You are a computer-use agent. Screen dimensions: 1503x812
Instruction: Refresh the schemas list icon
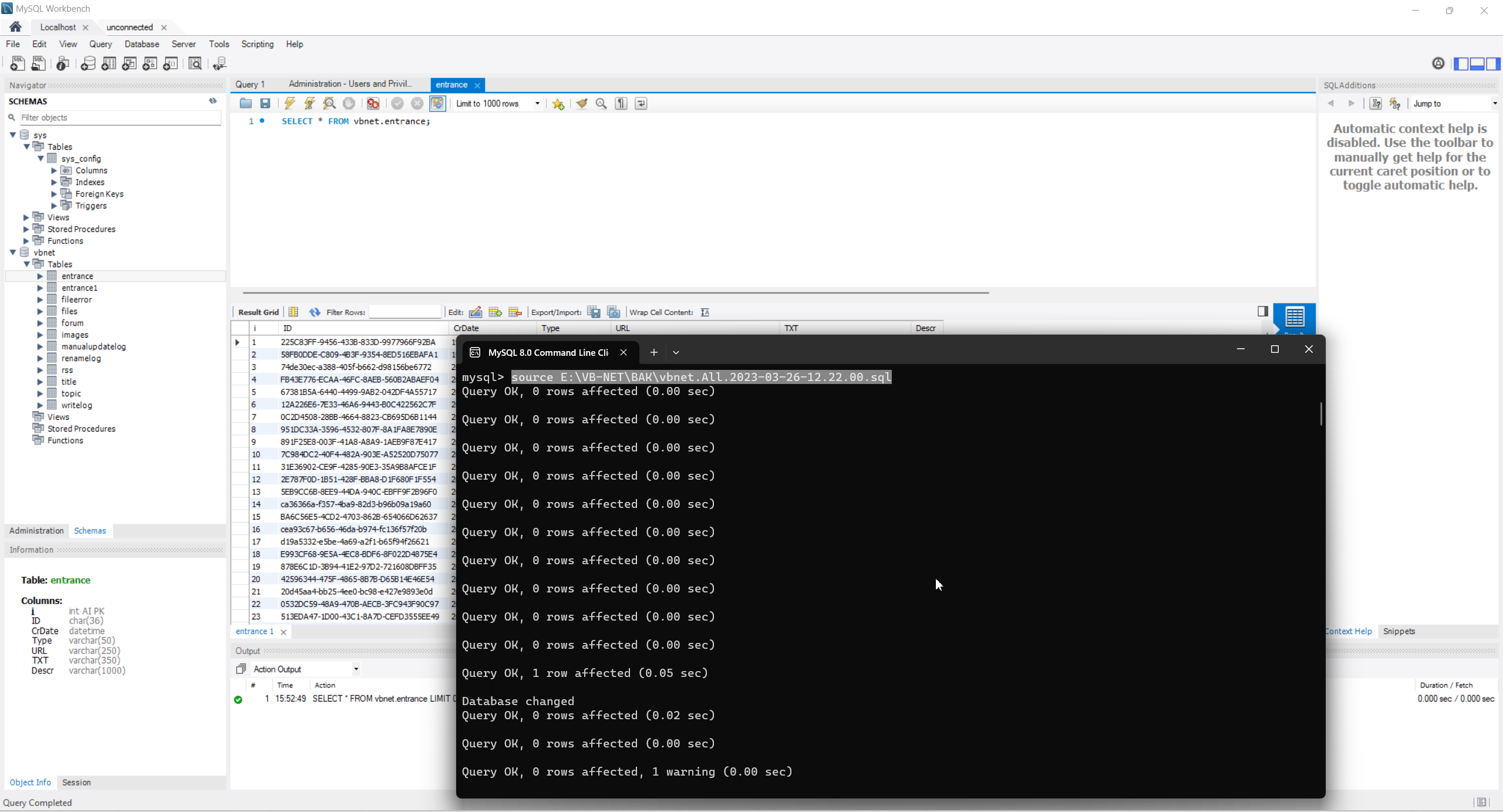click(x=213, y=101)
